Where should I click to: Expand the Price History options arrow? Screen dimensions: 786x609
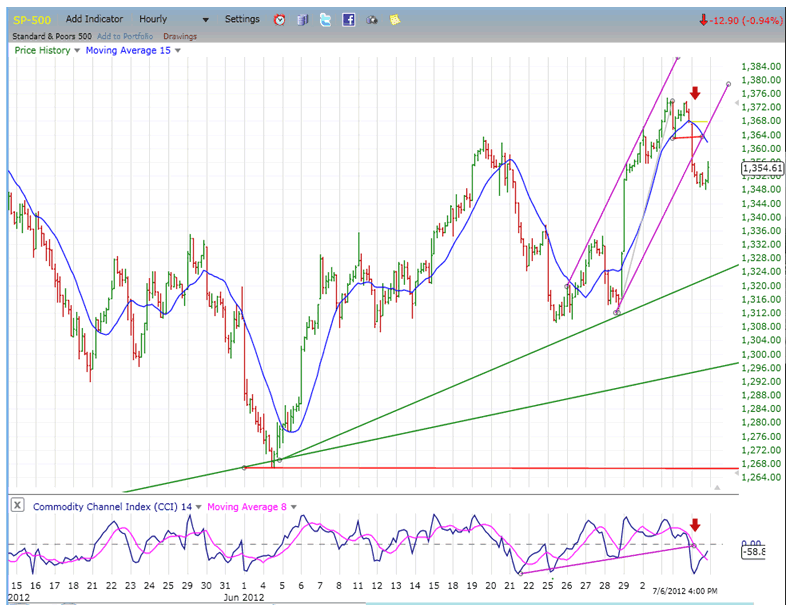[x=77, y=50]
